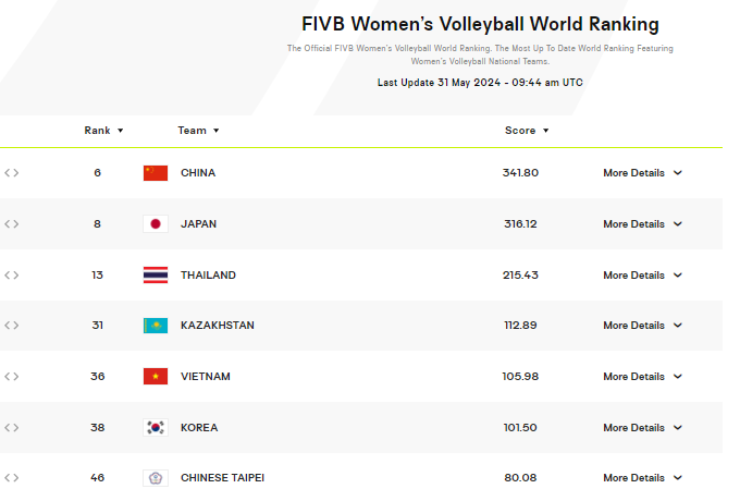The height and width of the screenshot is (501, 740).
Task: Expand More Details for Thailand
Action: pos(642,275)
